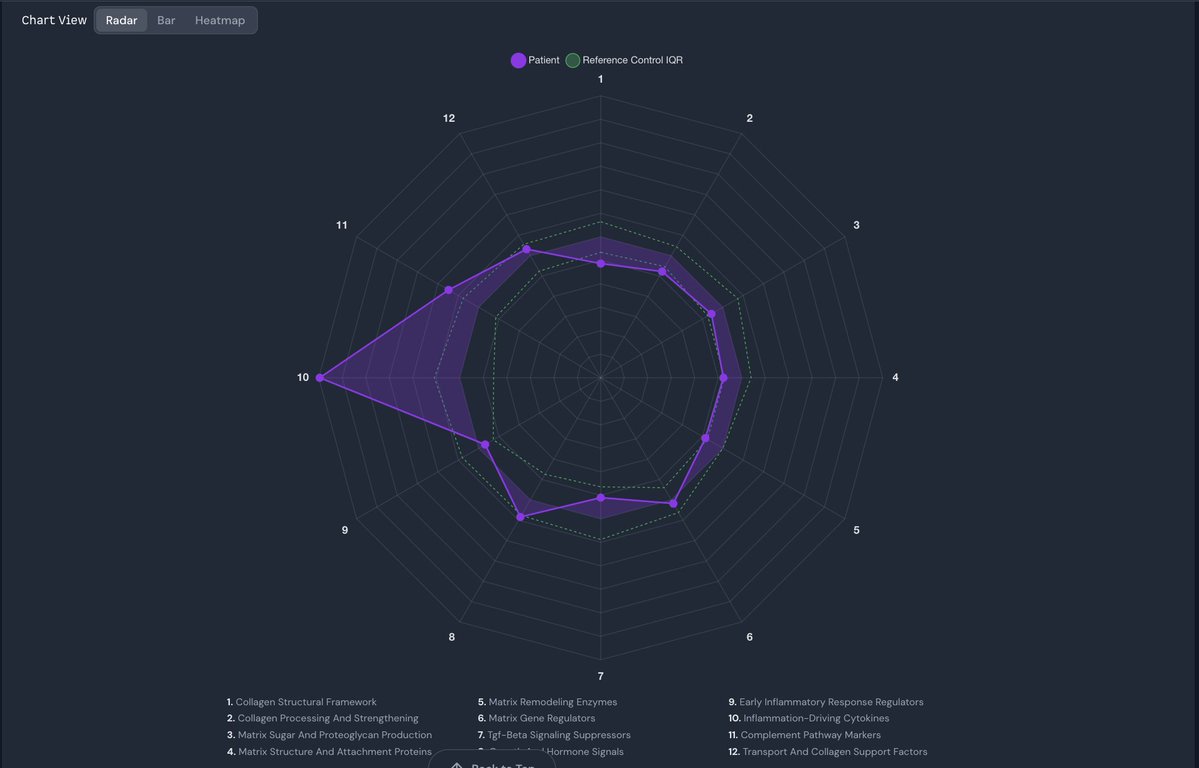Click radar axis label 6

pyautogui.click(x=749, y=637)
